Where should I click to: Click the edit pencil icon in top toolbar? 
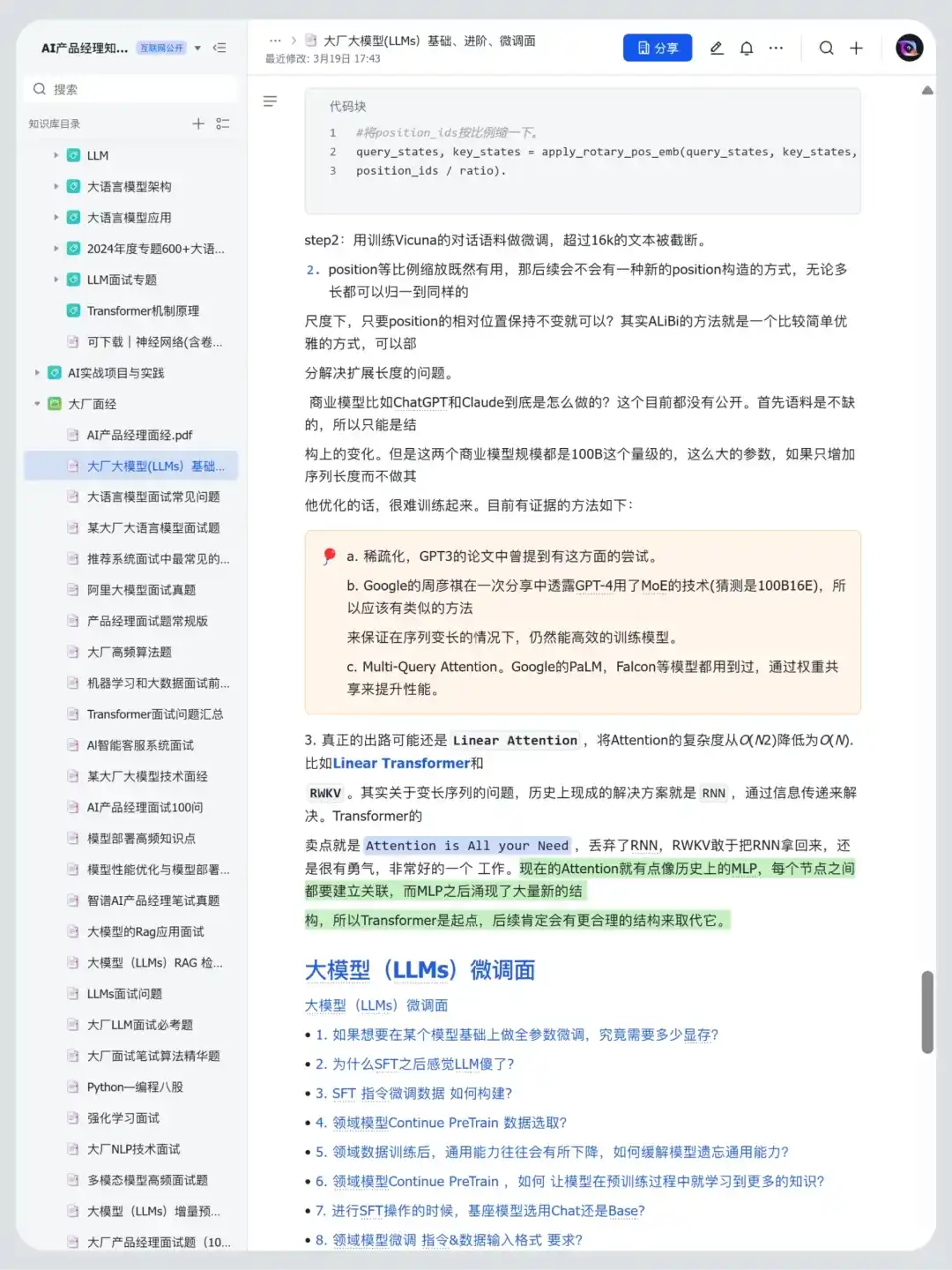(x=716, y=48)
